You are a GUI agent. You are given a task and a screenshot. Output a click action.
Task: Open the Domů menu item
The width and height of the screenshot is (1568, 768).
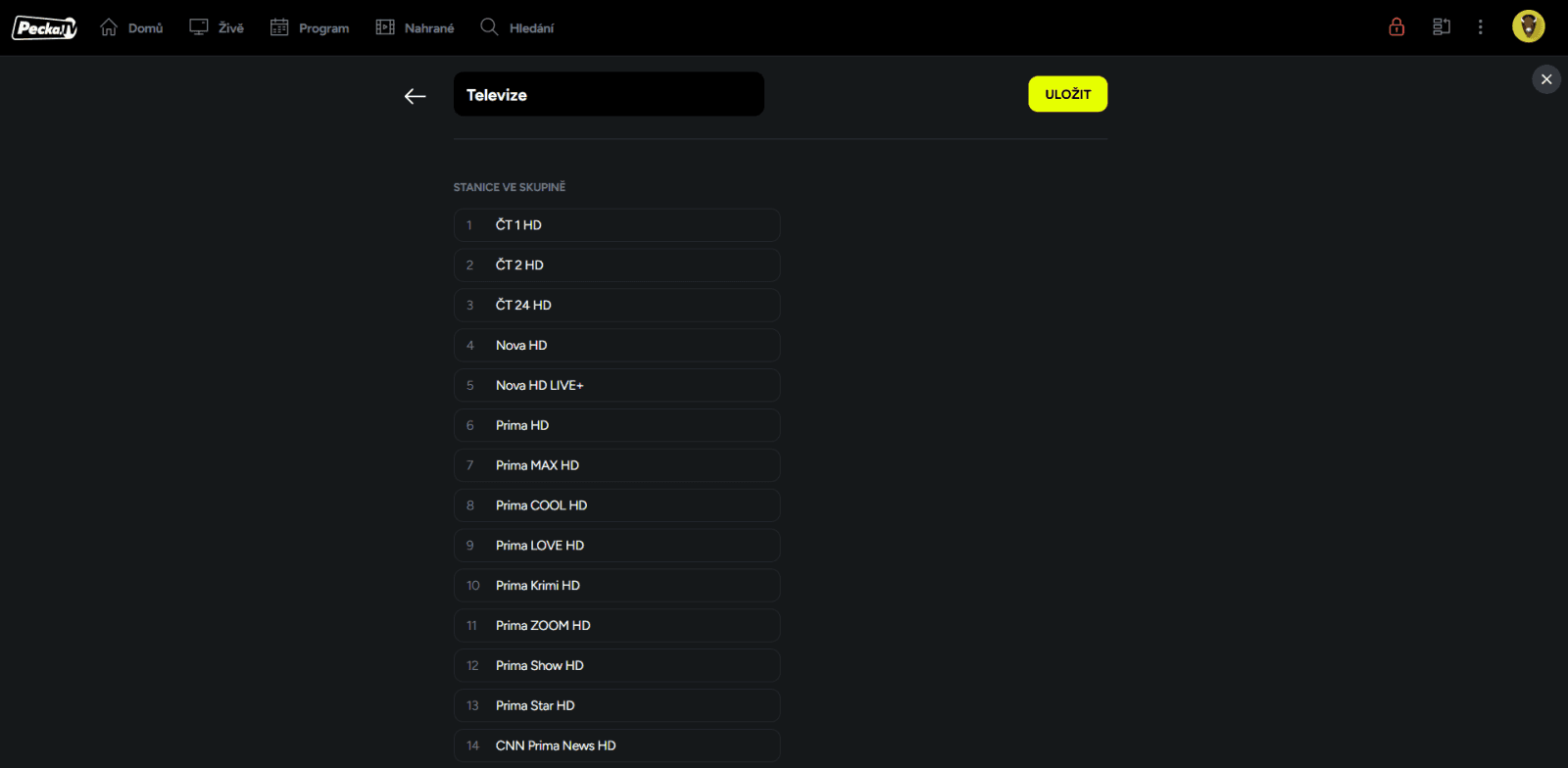pyautogui.click(x=131, y=27)
